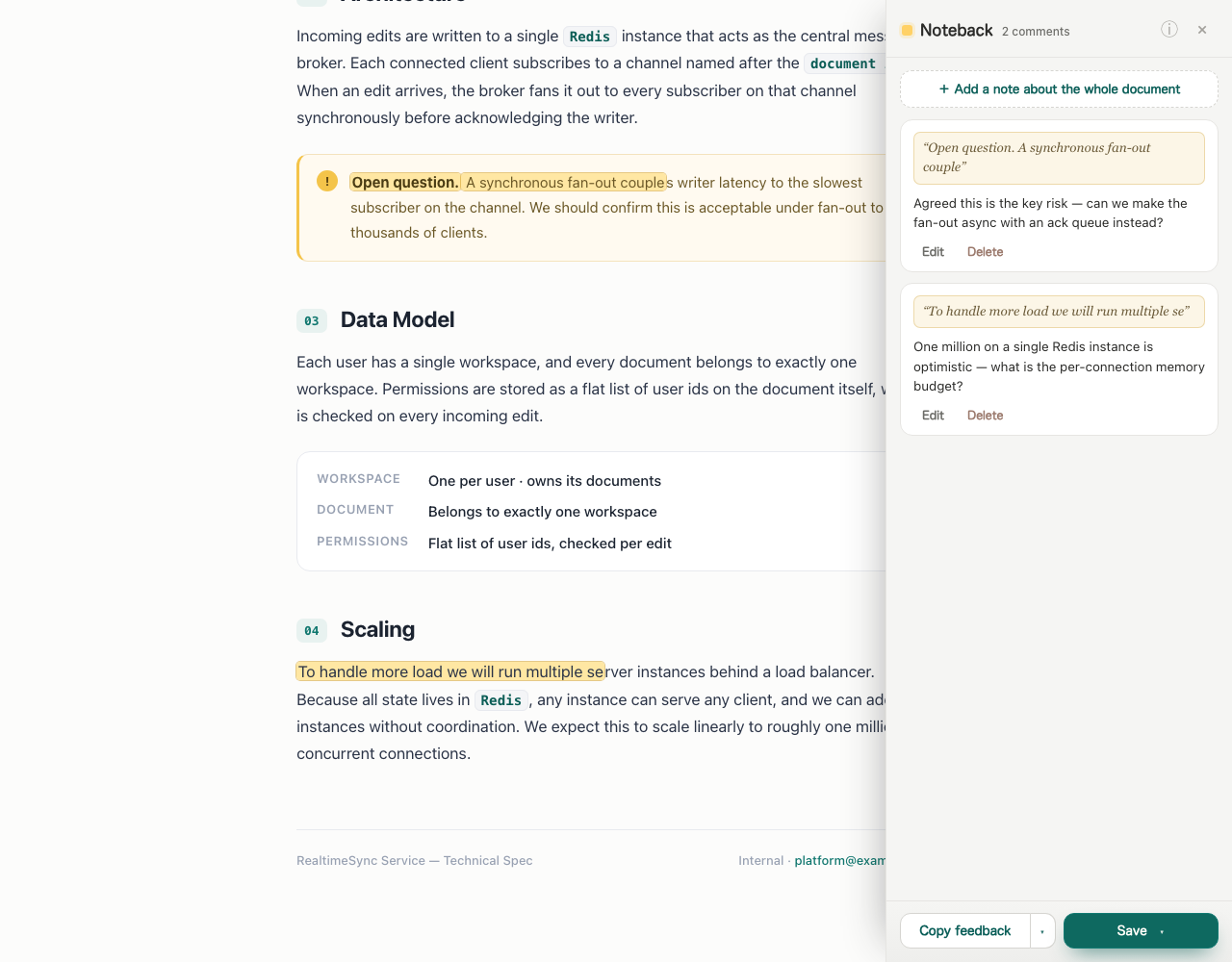Click the Scaling heading

(377, 629)
